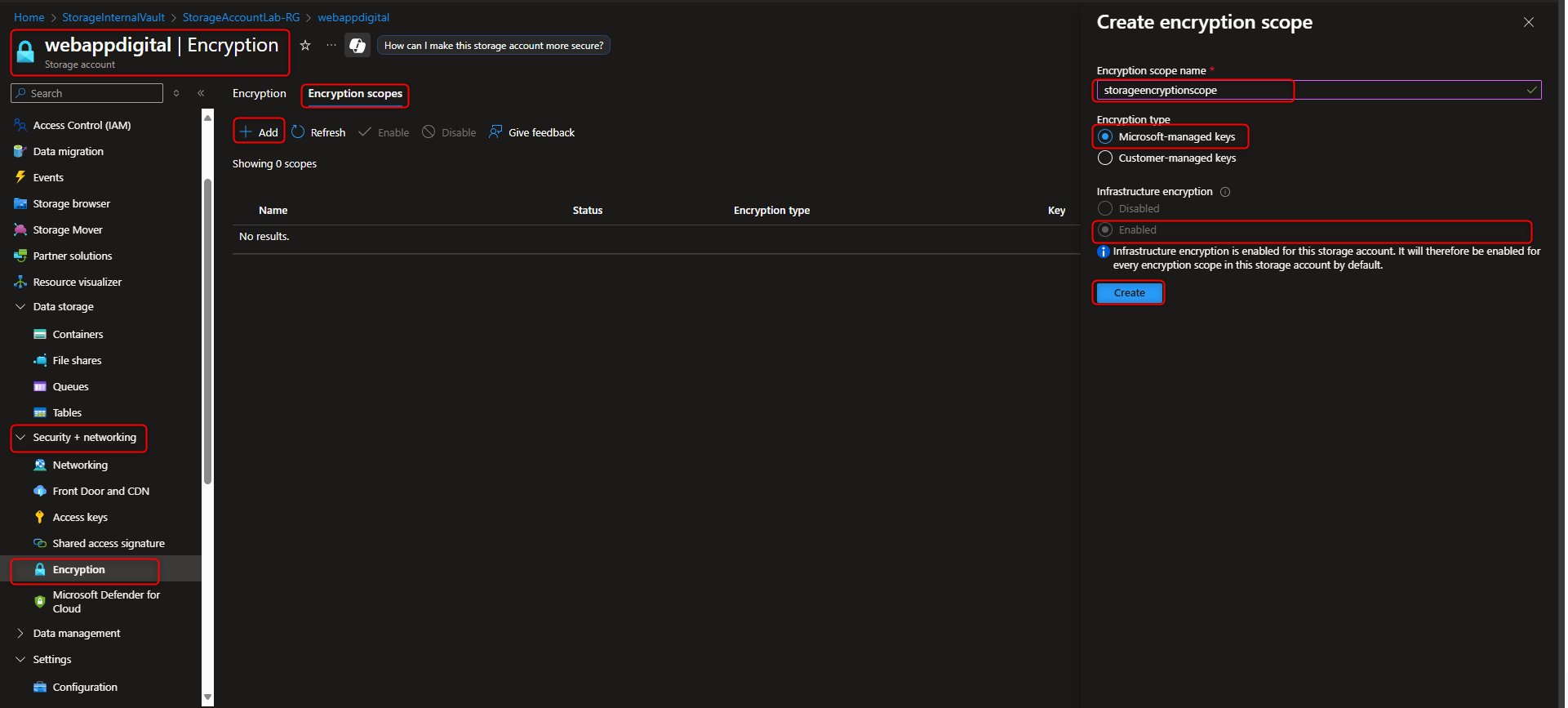1568x708 pixels.
Task: Click Home in the breadcrumb
Action: [29, 17]
